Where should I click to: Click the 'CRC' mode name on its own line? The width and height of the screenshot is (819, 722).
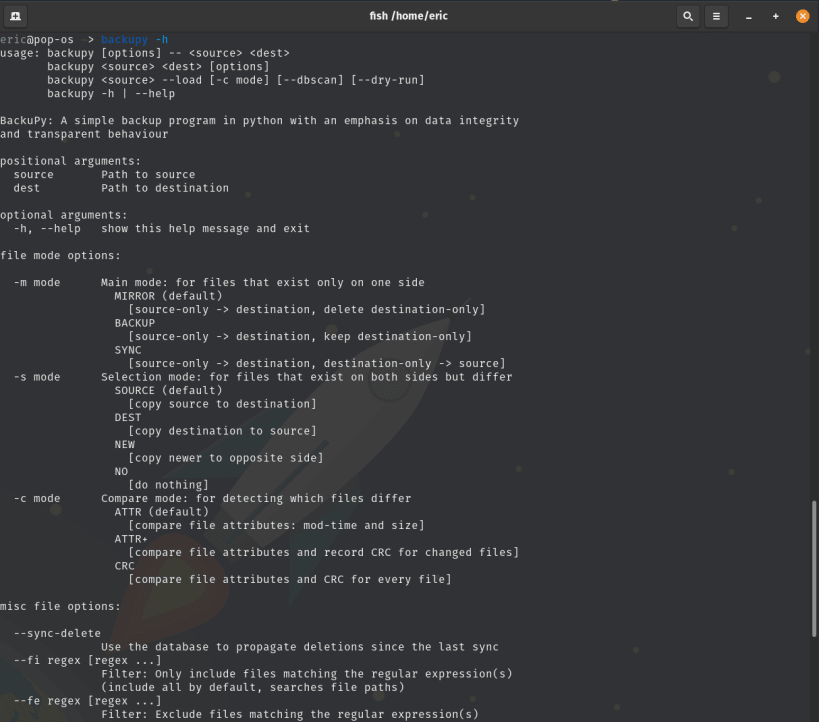(125, 566)
